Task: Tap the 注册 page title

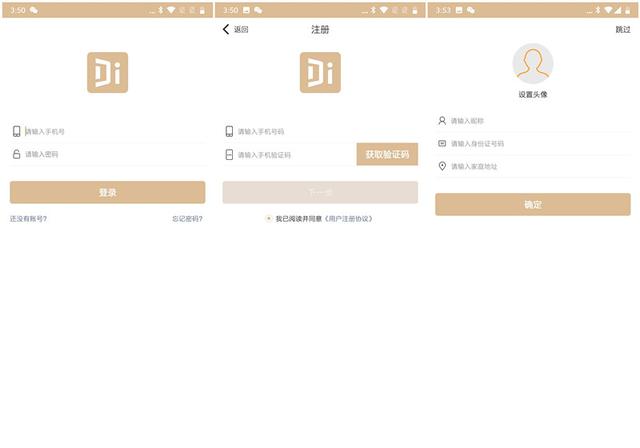Action: [x=320, y=29]
